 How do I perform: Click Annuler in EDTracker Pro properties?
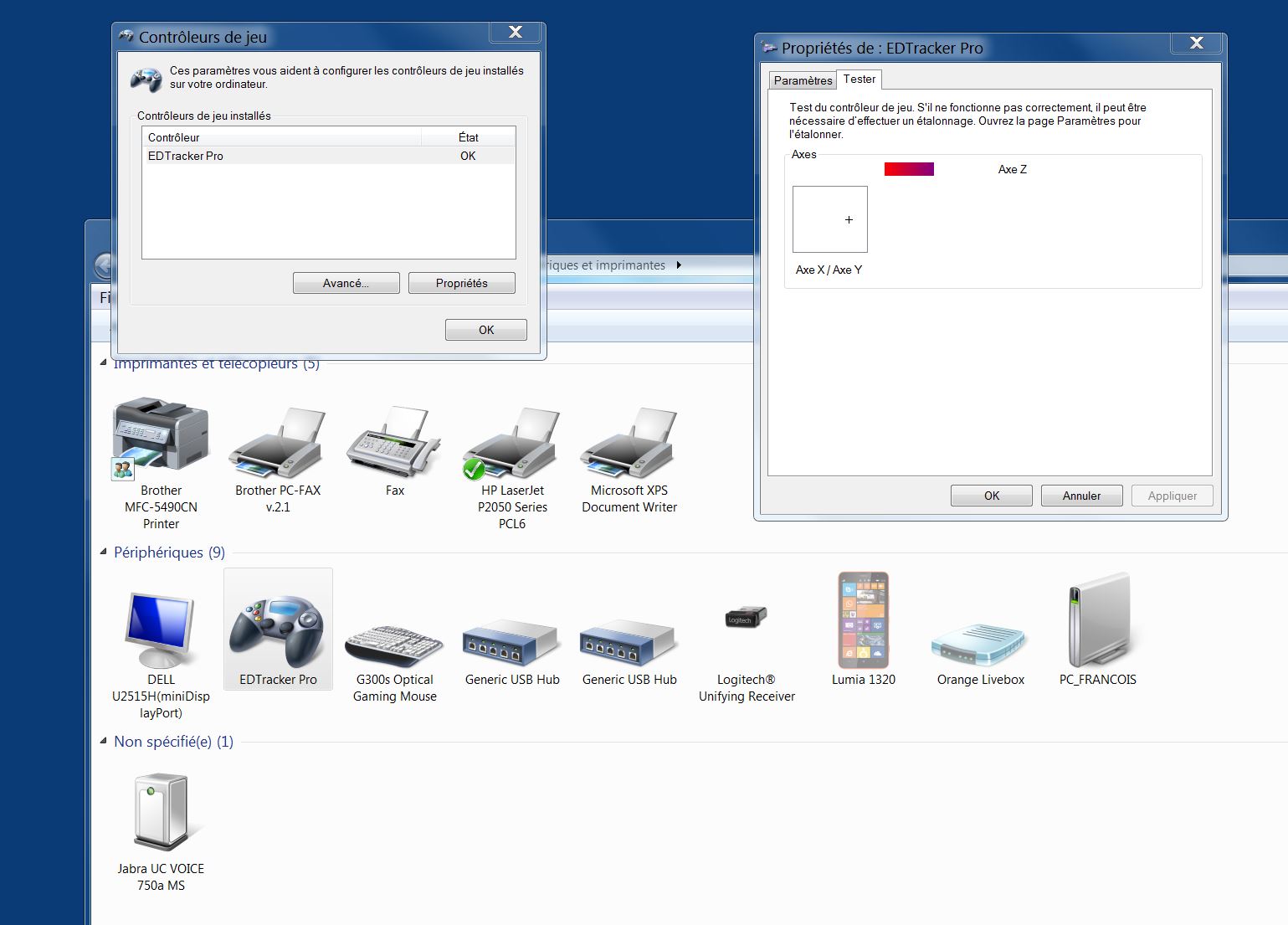tap(1082, 496)
